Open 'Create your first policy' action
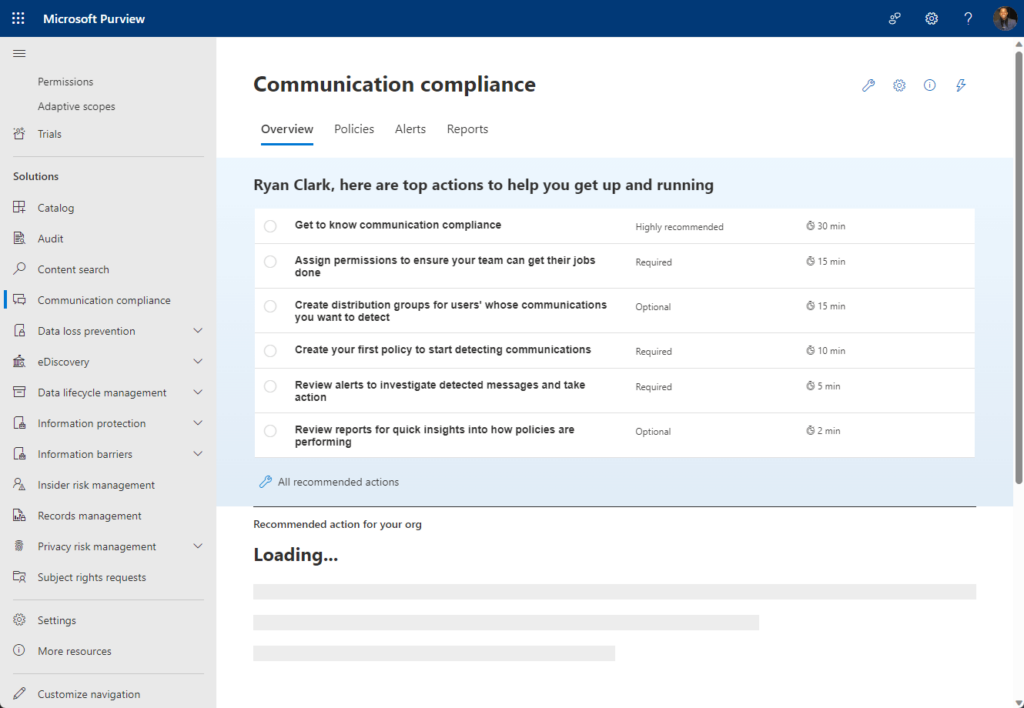The image size is (1024, 708). (x=443, y=349)
